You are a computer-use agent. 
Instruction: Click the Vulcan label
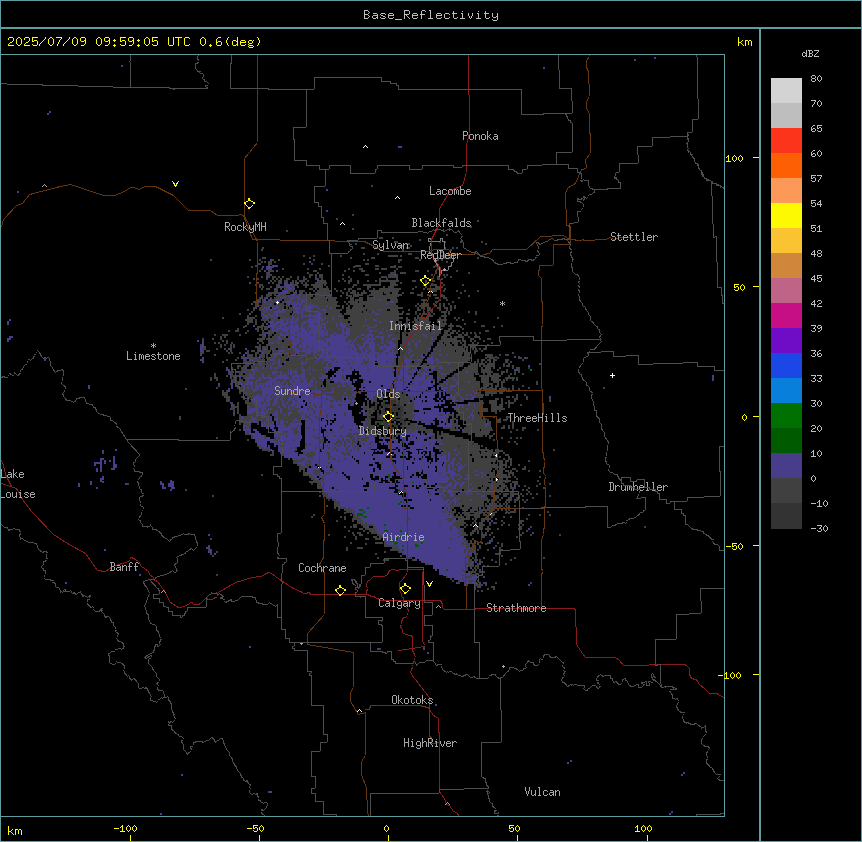543,792
